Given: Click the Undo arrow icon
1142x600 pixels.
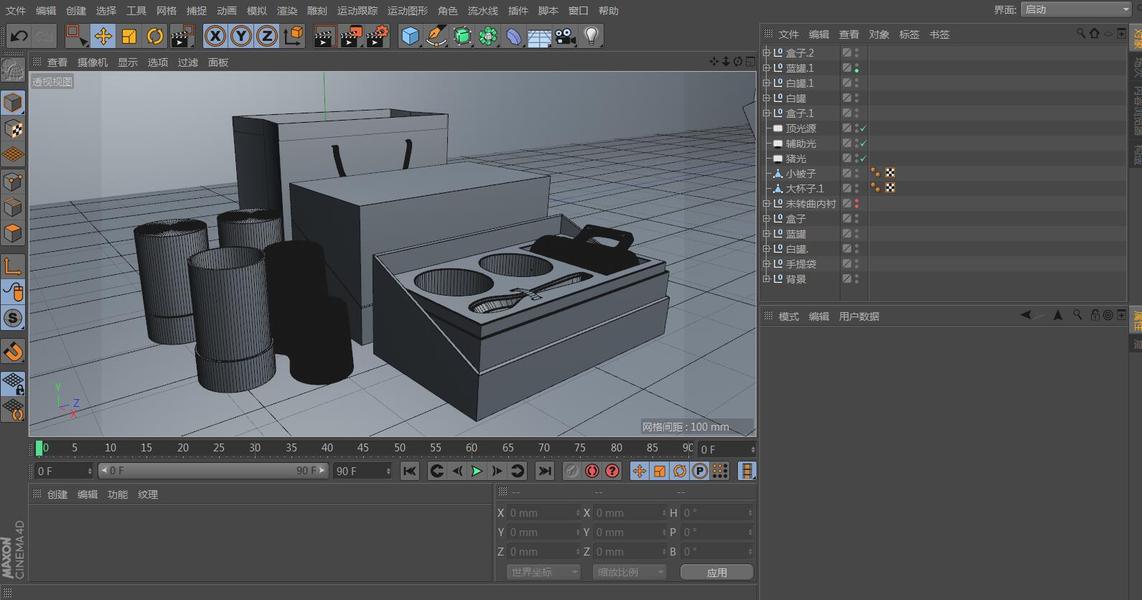Looking at the screenshot, I should (x=18, y=37).
